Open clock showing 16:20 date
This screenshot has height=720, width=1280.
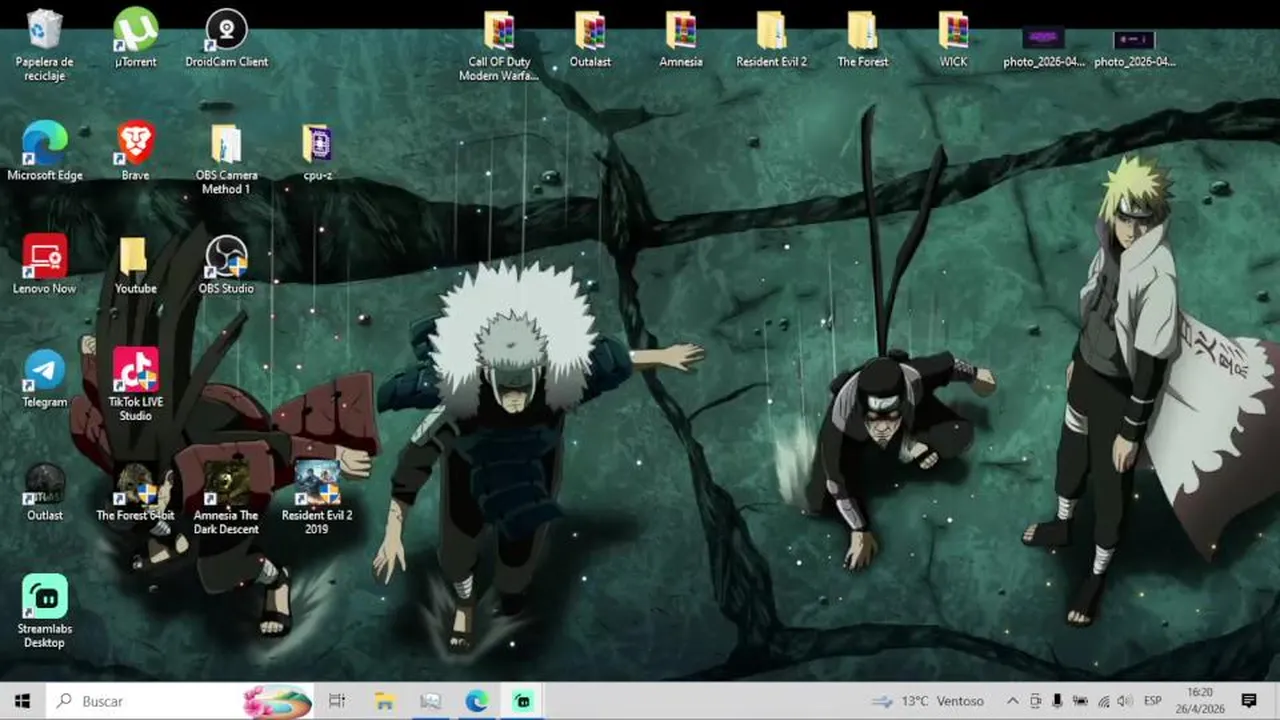click(x=1200, y=701)
